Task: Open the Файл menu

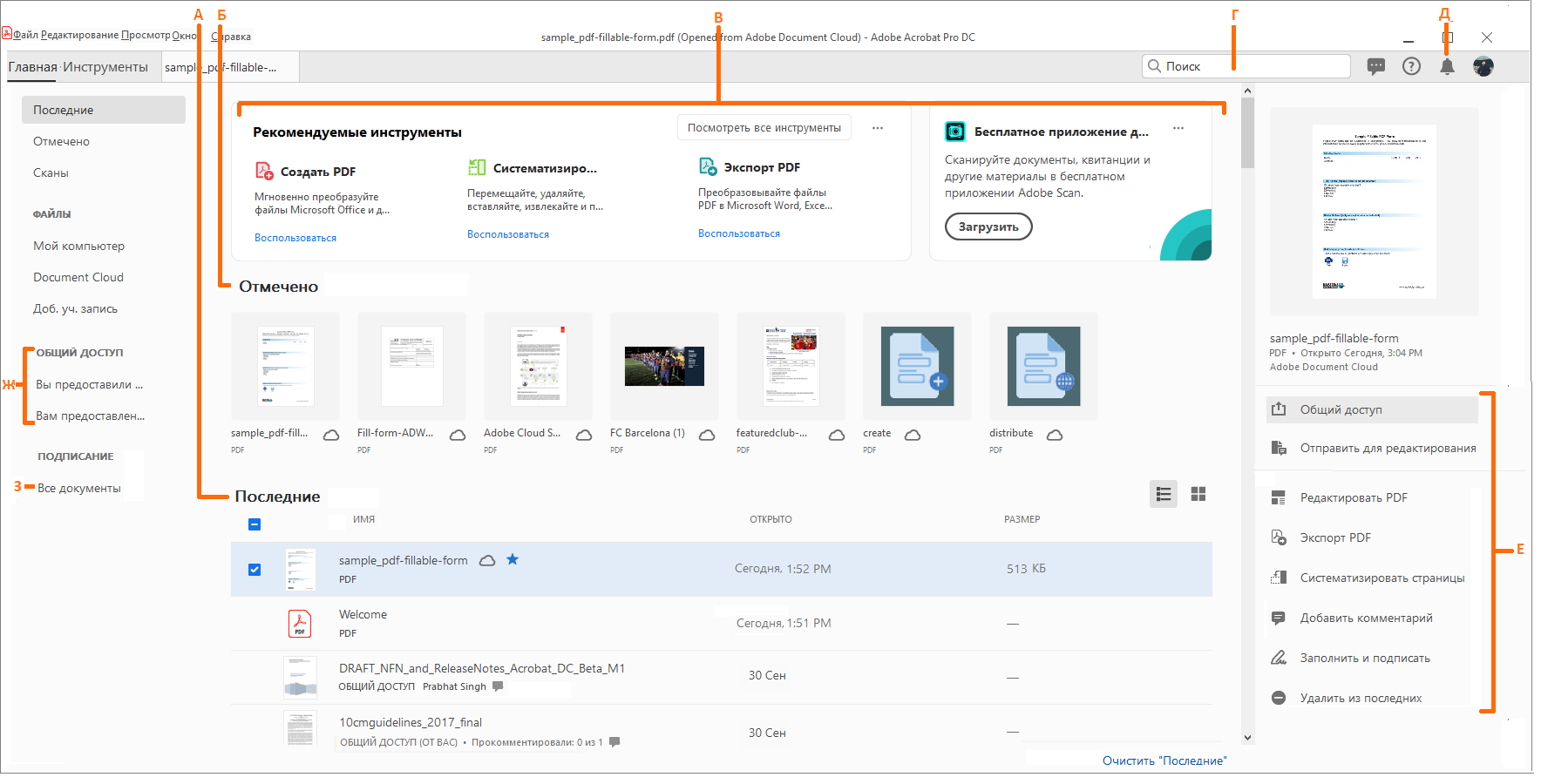Action: click(25, 35)
